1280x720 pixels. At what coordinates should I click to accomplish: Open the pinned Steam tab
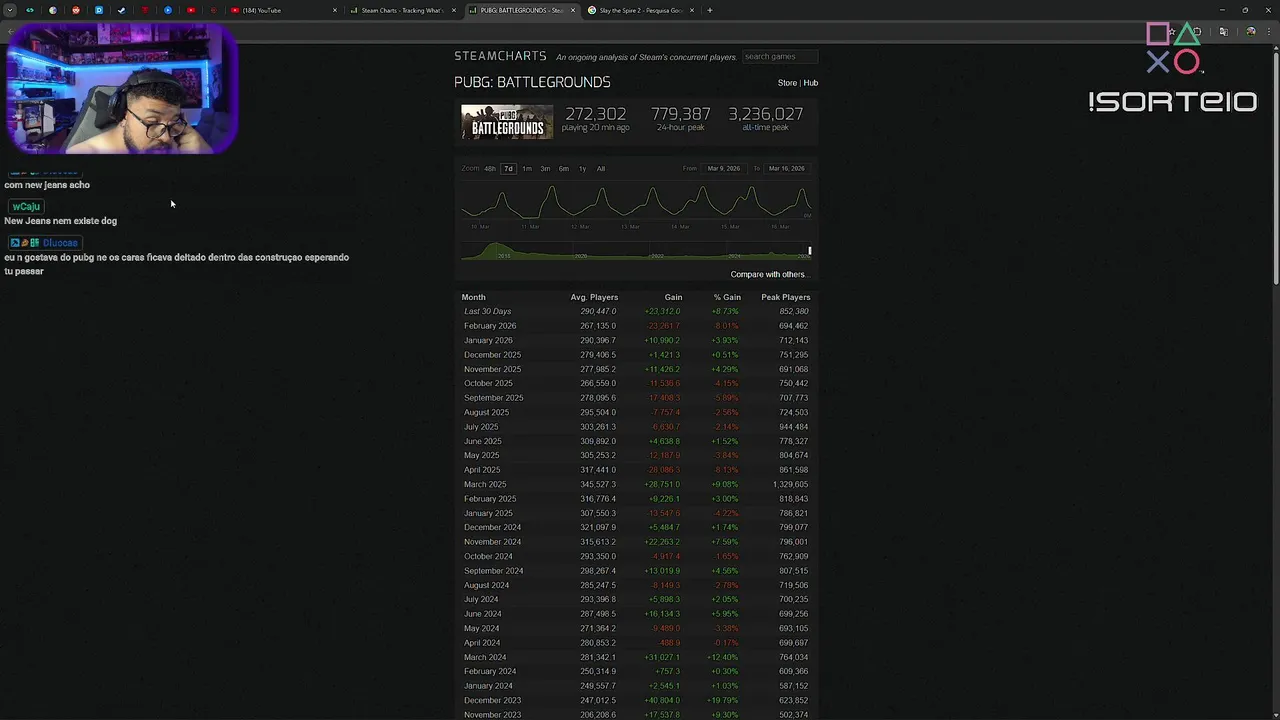[x=122, y=10]
